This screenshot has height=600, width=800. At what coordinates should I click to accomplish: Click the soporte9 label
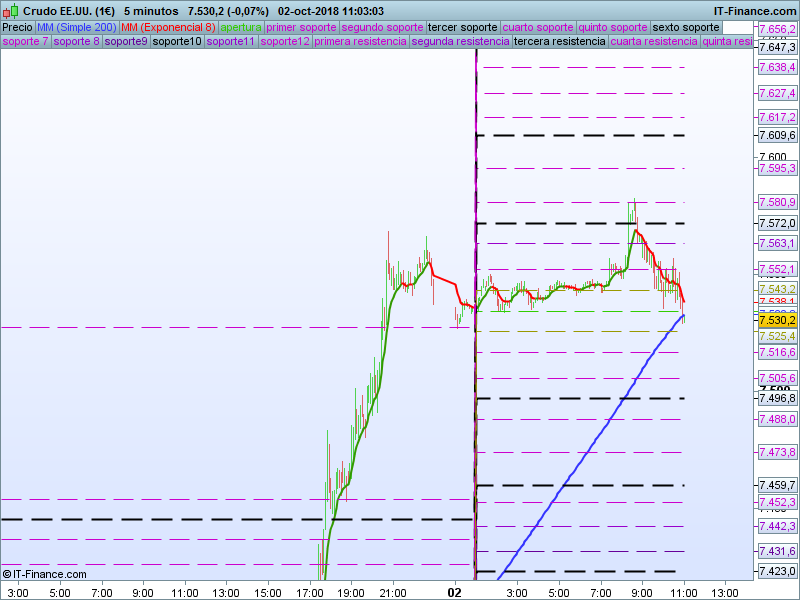126,41
